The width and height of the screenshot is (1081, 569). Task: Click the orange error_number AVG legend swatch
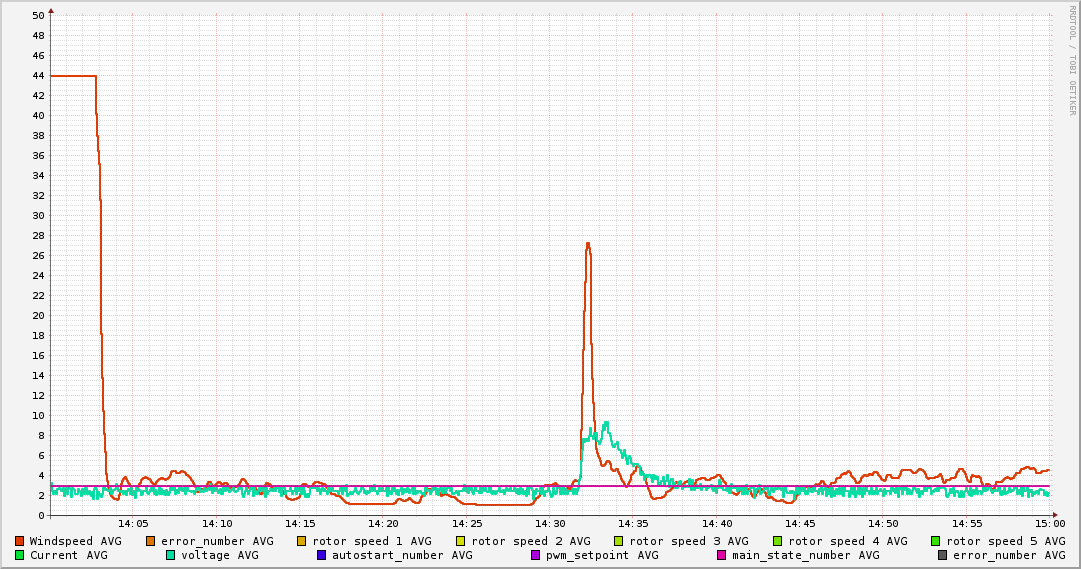tap(151, 541)
